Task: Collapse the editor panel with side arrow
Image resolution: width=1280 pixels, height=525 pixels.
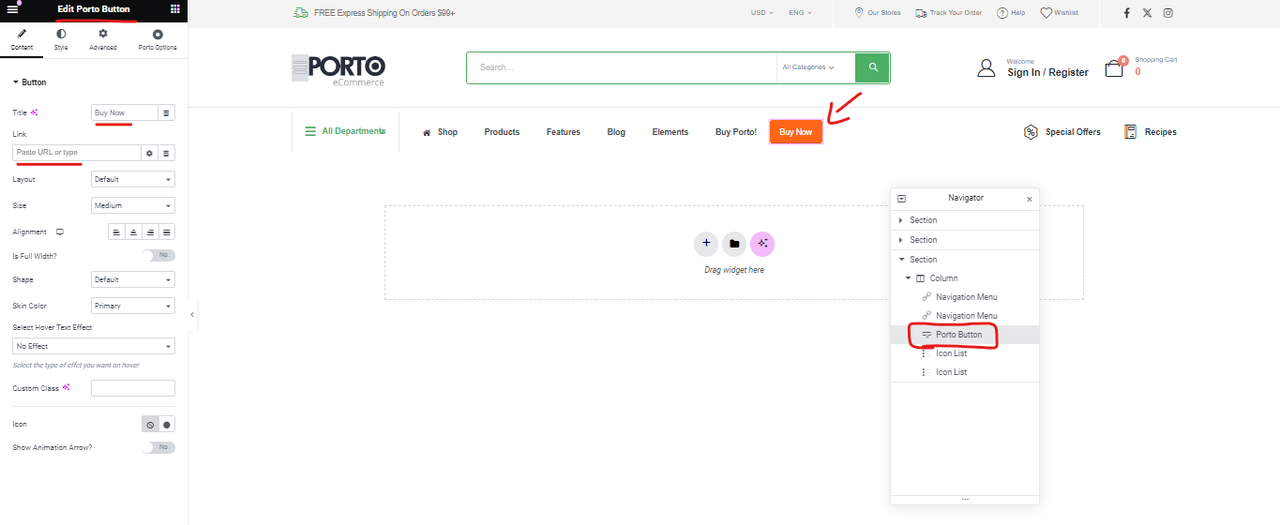Action: click(192, 314)
